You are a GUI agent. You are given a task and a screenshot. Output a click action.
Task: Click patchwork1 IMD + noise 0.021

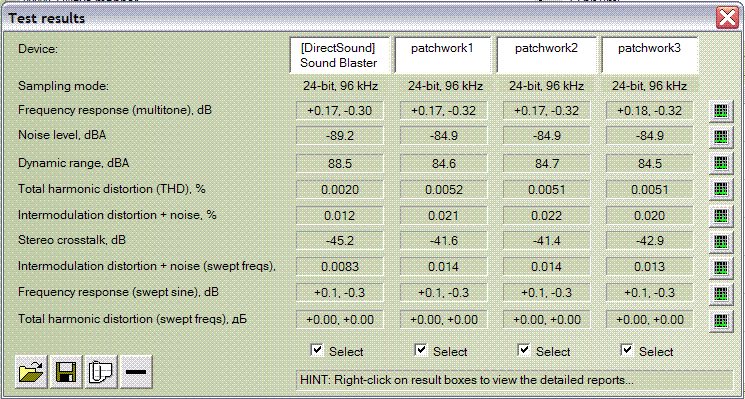click(443, 215)
